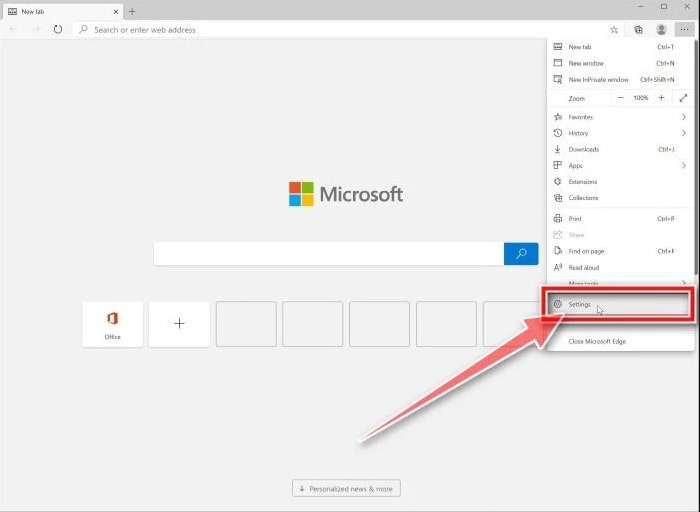This screenshot has height=512, width=700.
Task: Select Find on page
Action: [x=621, y=251]
